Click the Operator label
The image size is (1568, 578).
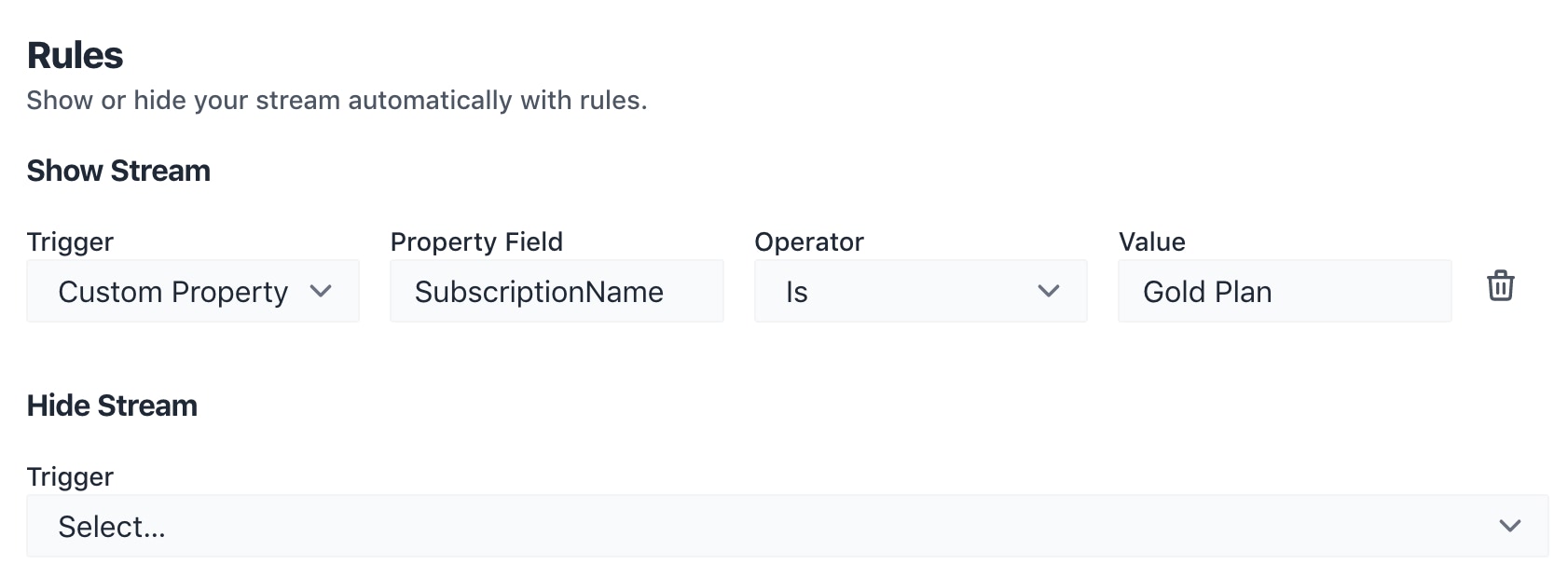tap(808, 242)
